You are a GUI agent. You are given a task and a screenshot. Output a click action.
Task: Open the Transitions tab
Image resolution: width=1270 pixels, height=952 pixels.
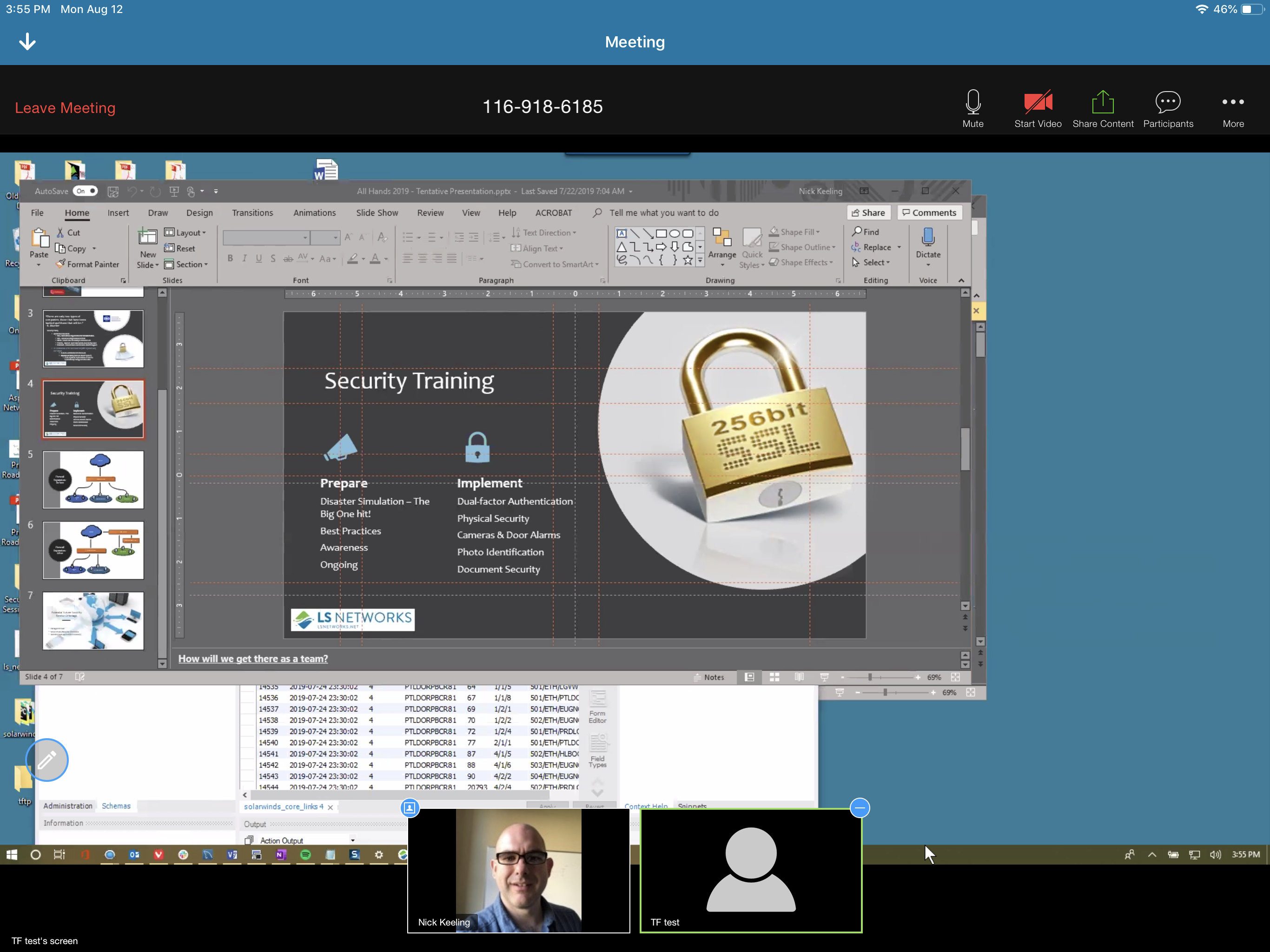(252, 212)
